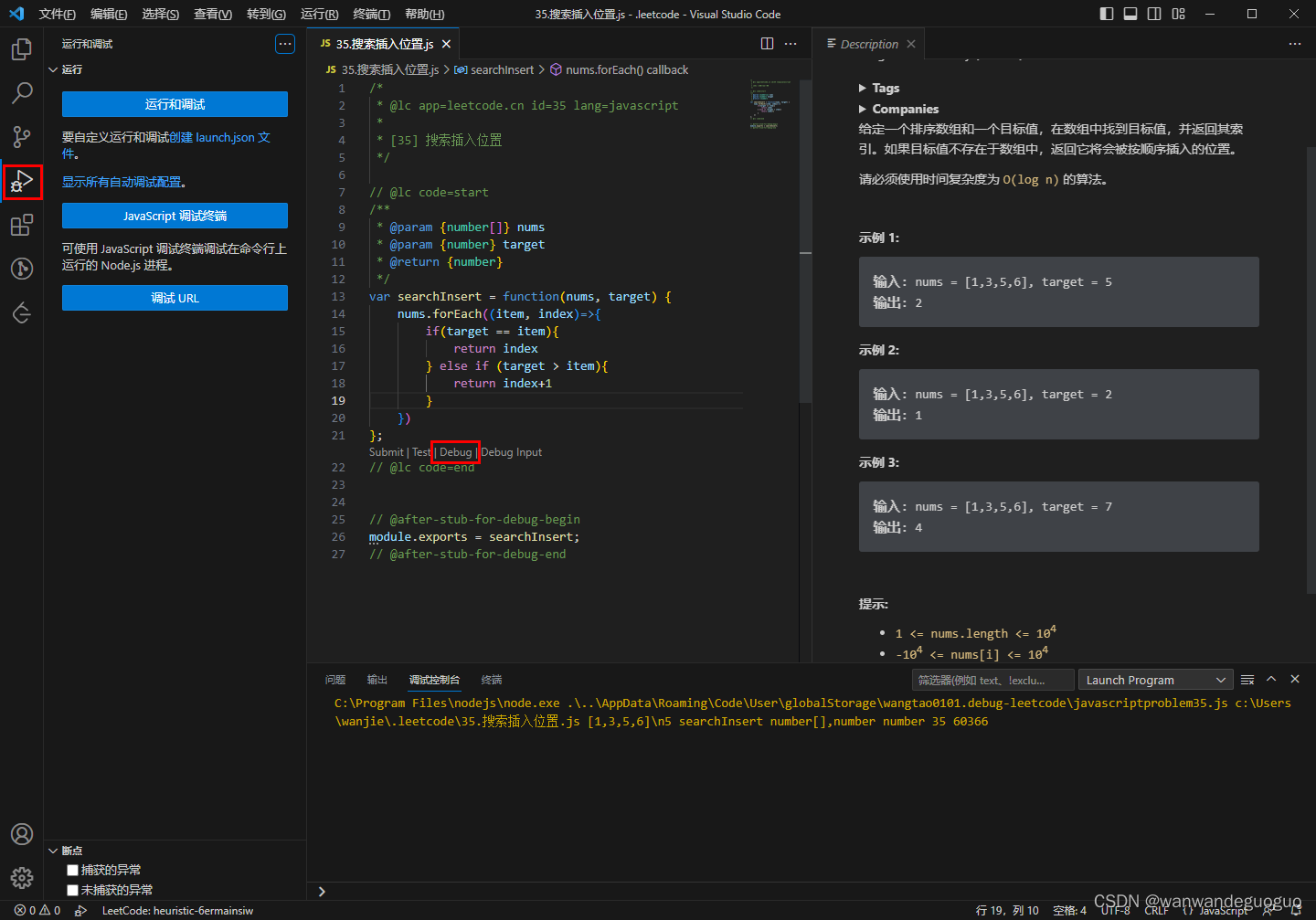1316x920 pixels.
Task: Click the 运行和调试 button
Action: coord(175,104)
